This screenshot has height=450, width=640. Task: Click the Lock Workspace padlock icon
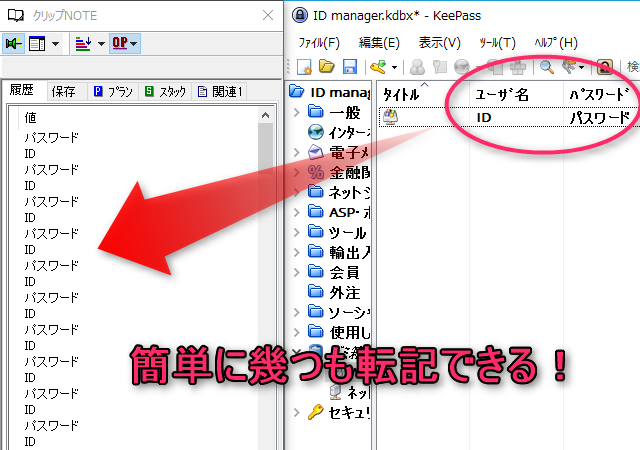click(604, 67)
